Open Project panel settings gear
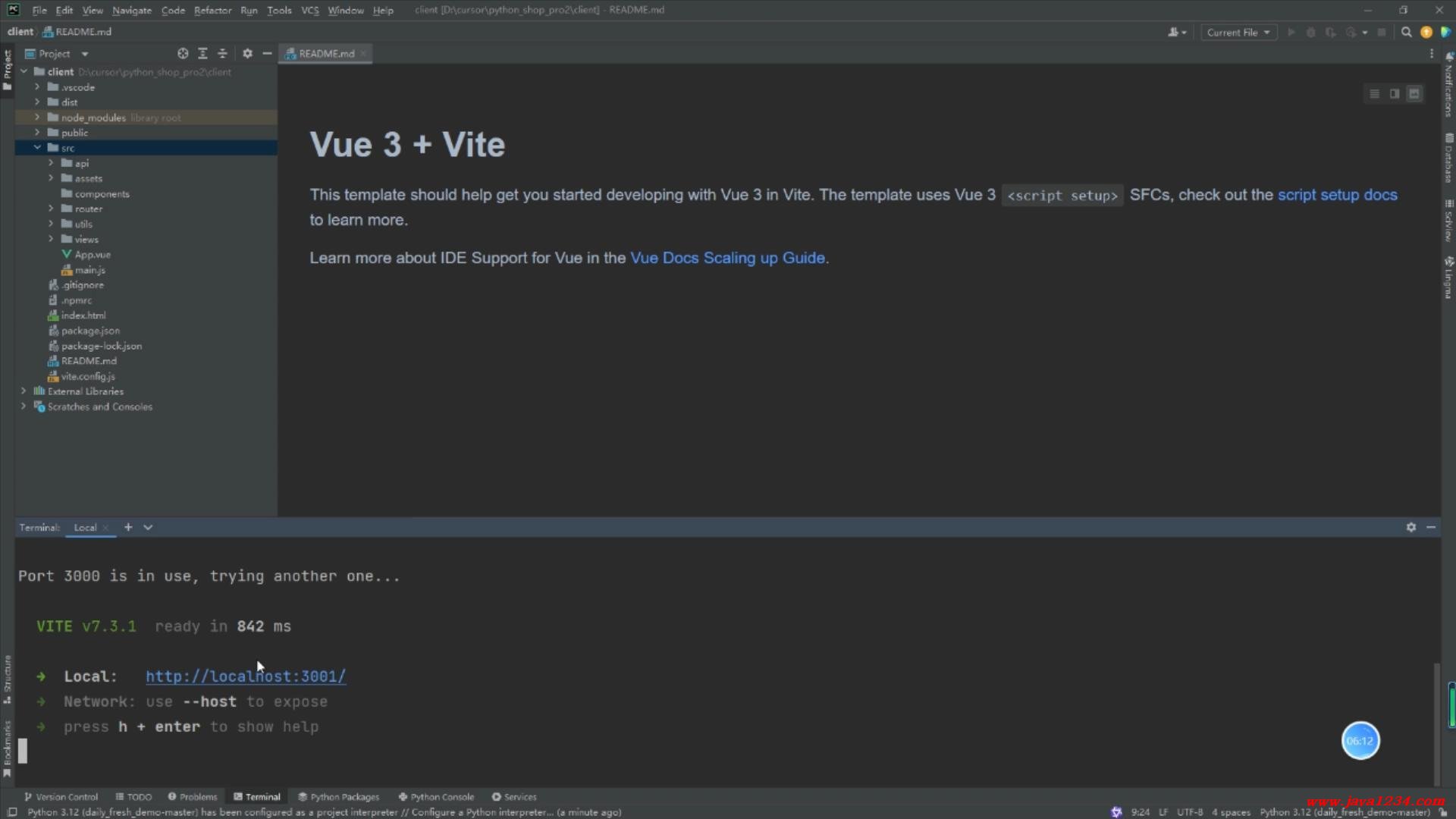This screenshot has height=819, width=1456. pyautogui.click(x=247, y=54)
